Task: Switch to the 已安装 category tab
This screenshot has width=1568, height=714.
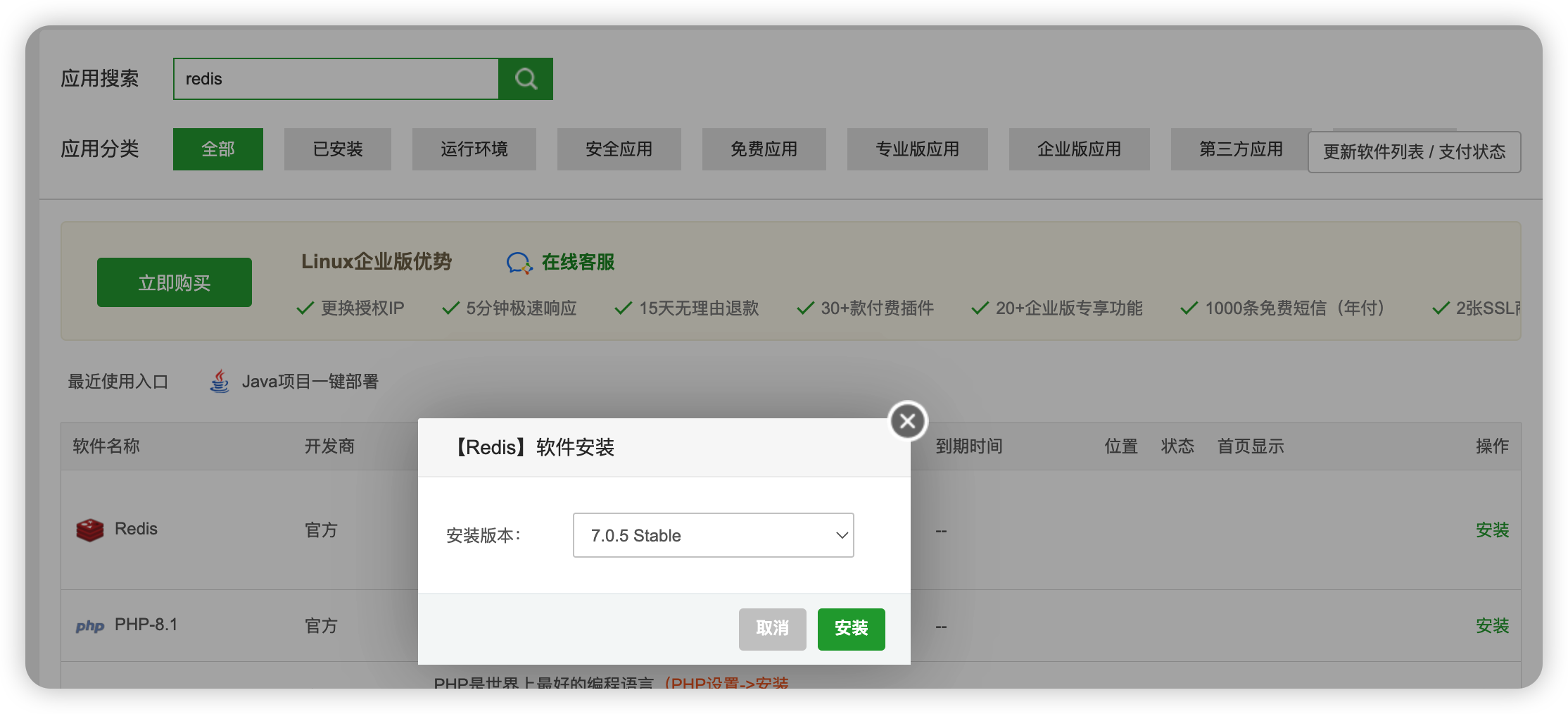Action: coord(338,149)
